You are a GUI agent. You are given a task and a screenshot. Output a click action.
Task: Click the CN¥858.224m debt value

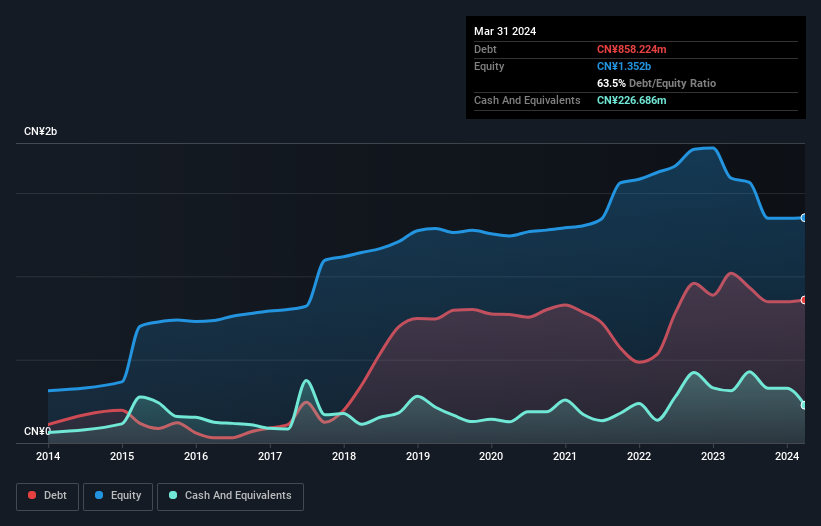(x=631, y=49)
